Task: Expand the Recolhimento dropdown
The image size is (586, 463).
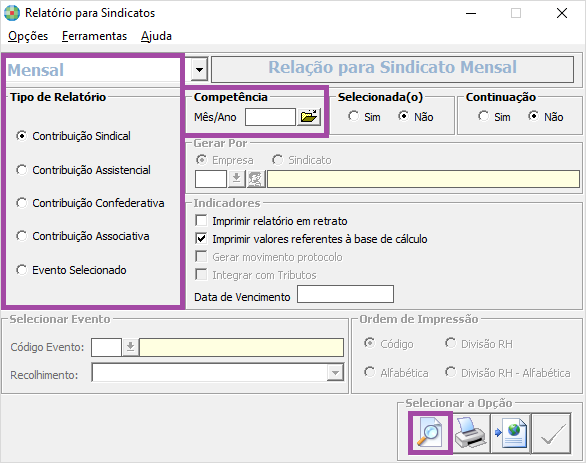Action: tap(335, 373)
